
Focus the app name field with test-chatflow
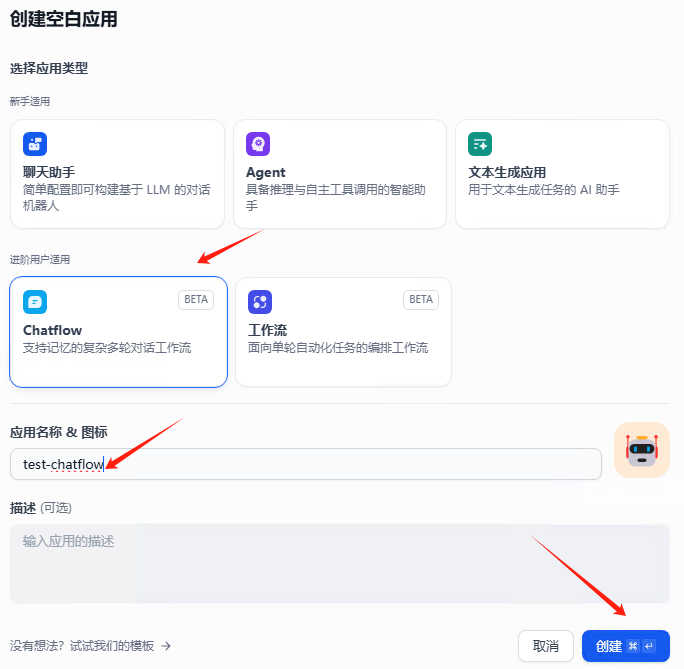click(305, 464)
